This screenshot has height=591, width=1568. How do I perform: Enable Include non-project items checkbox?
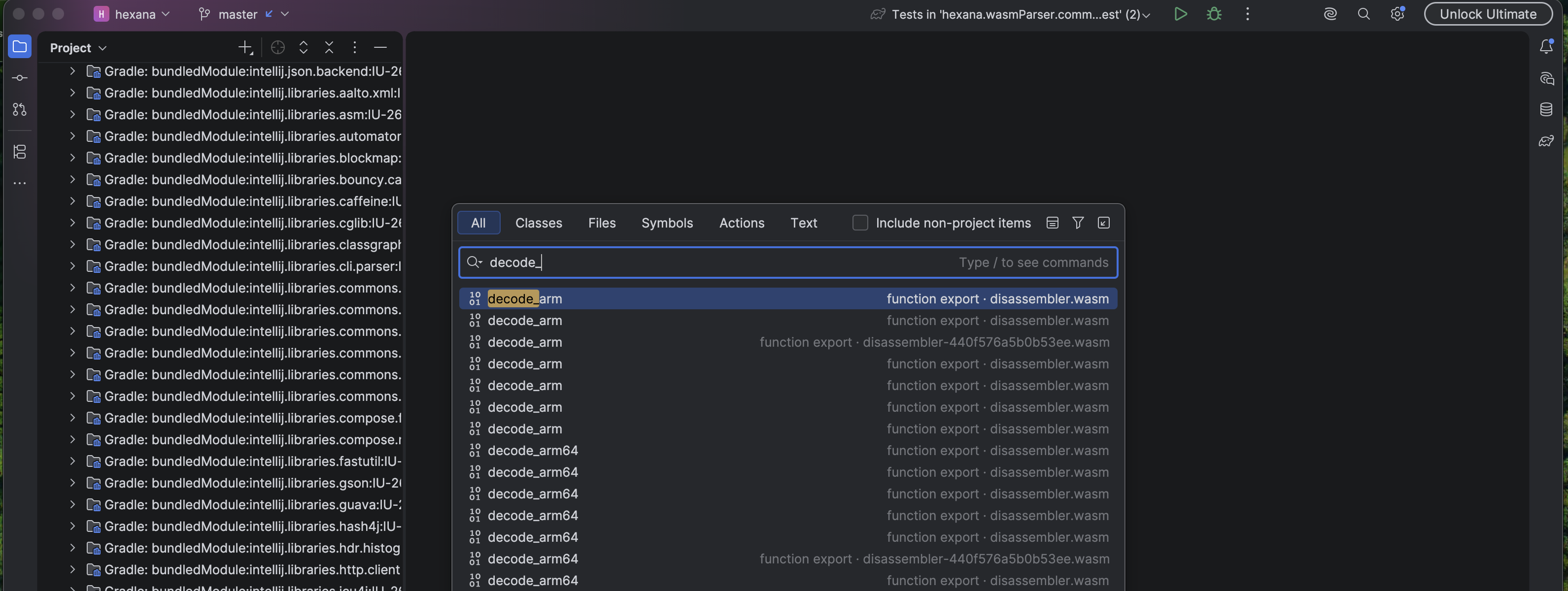860,223
